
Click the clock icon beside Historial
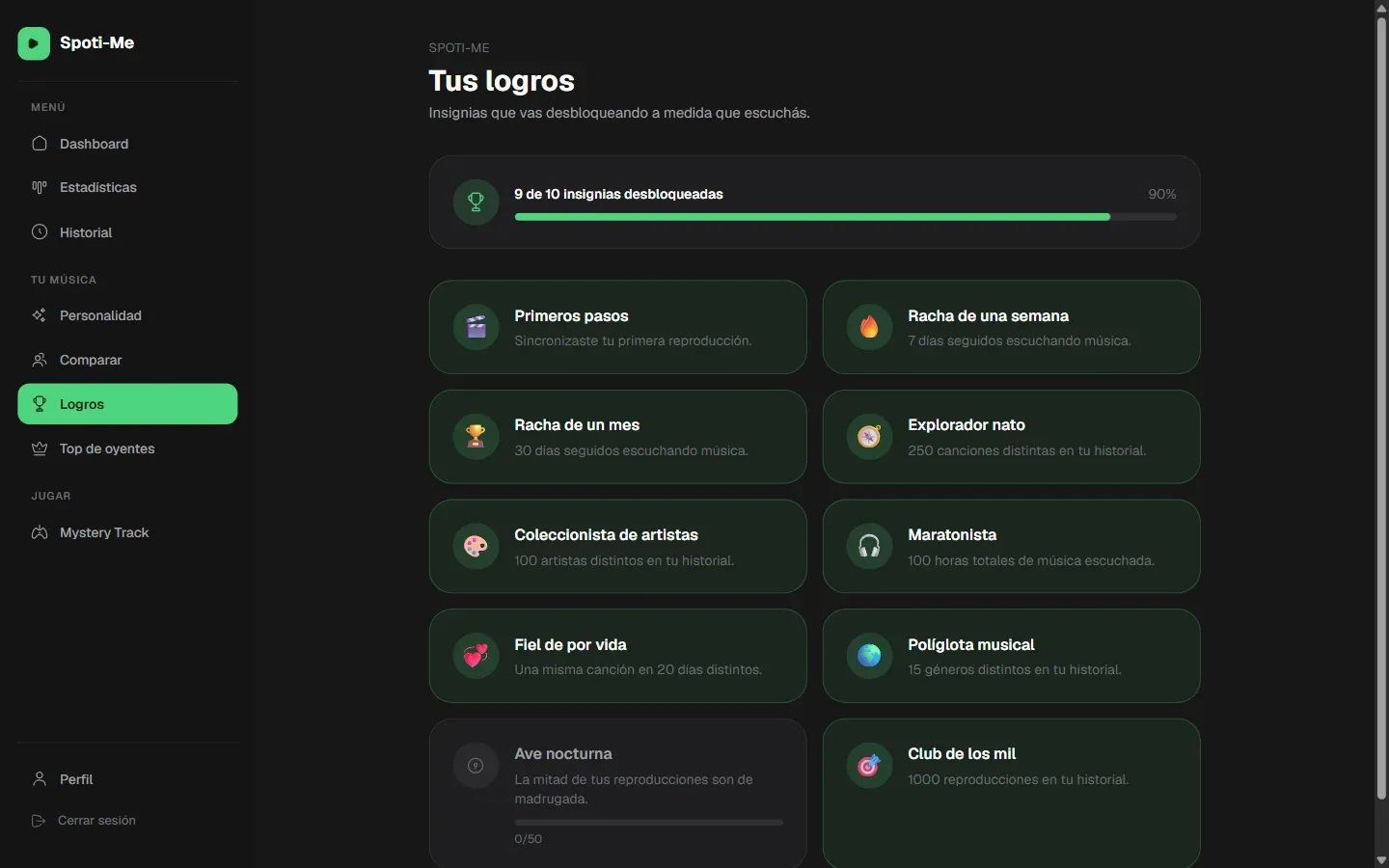pos(40,232)
